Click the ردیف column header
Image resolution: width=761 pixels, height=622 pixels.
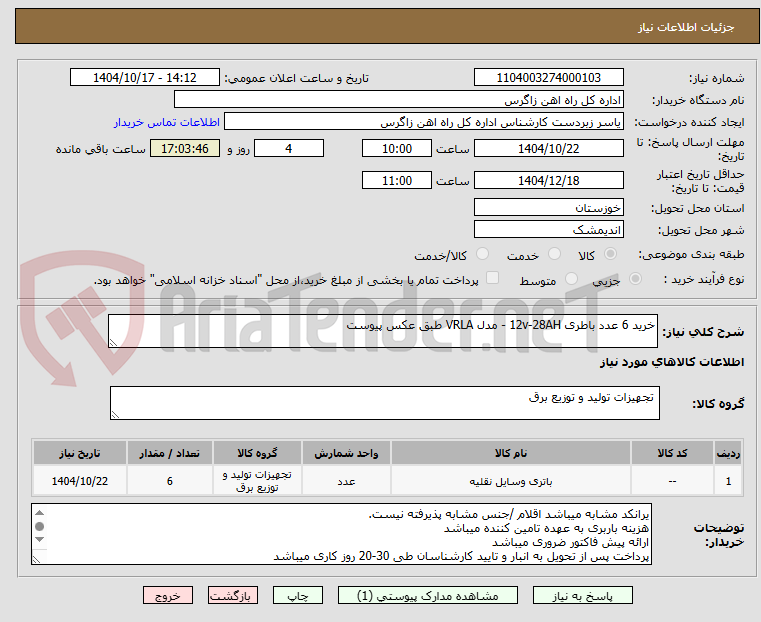coord(728,453)
